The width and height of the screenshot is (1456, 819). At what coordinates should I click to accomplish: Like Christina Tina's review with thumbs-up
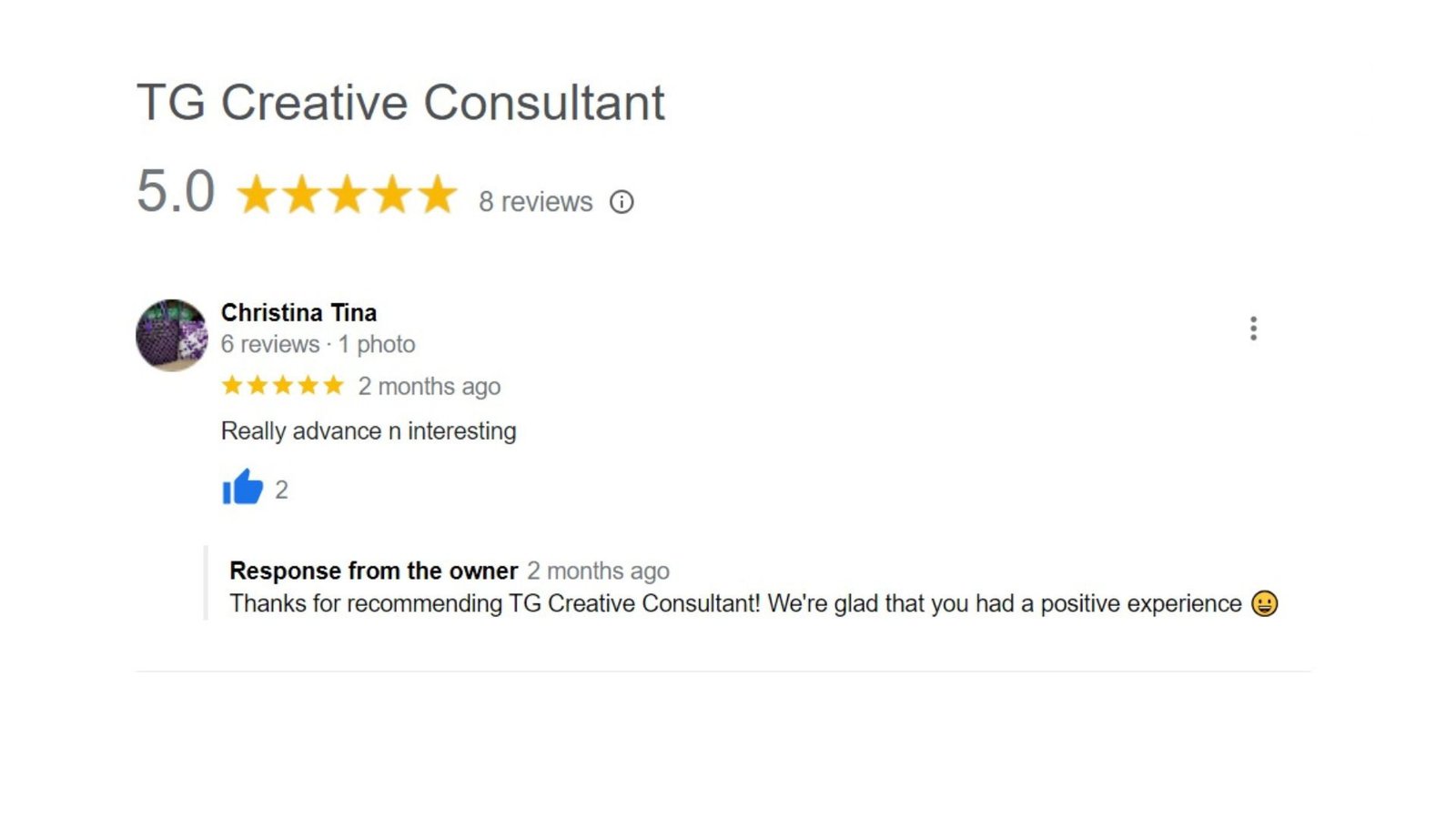242,488
